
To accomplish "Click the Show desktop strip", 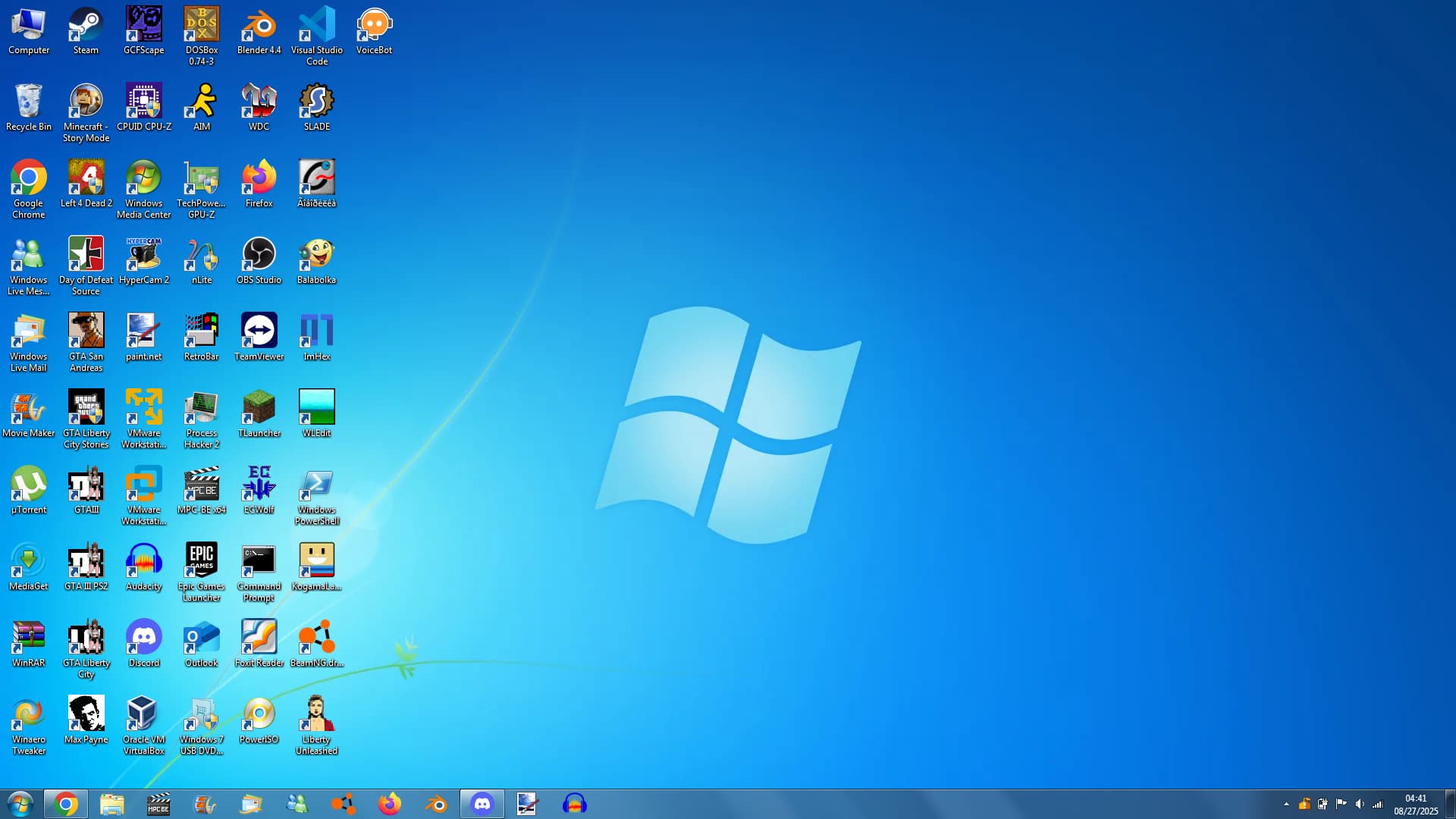I will click(x=1450, y=804).
